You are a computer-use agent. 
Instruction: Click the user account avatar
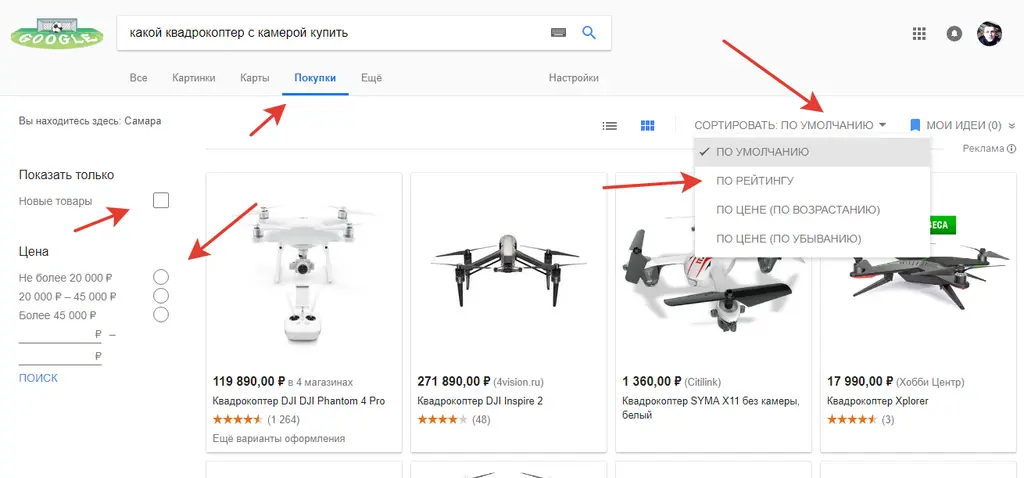click(989, 34)
